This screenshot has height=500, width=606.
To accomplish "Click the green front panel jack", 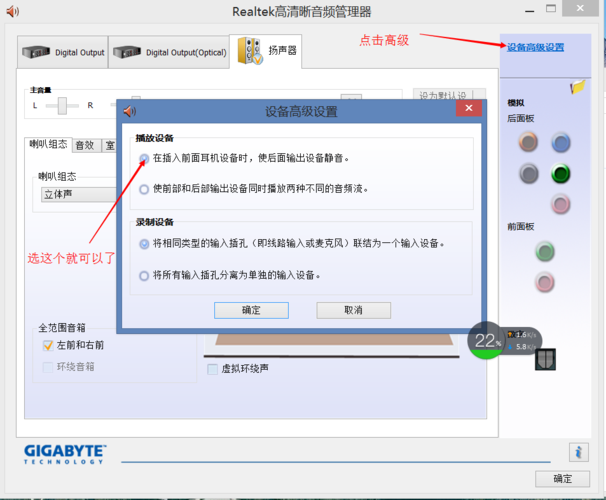I will tap(545, 252).
